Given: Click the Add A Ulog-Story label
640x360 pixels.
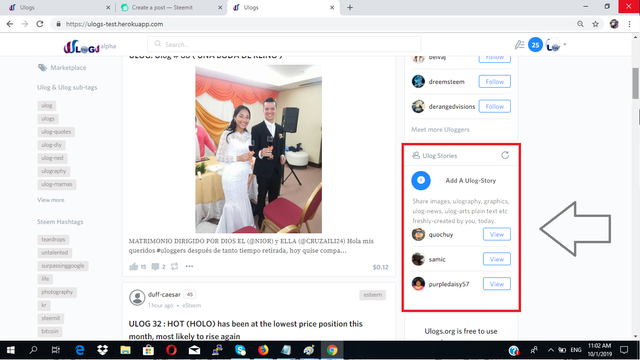Looking at the screenshot, I should [x=471, y=180].
